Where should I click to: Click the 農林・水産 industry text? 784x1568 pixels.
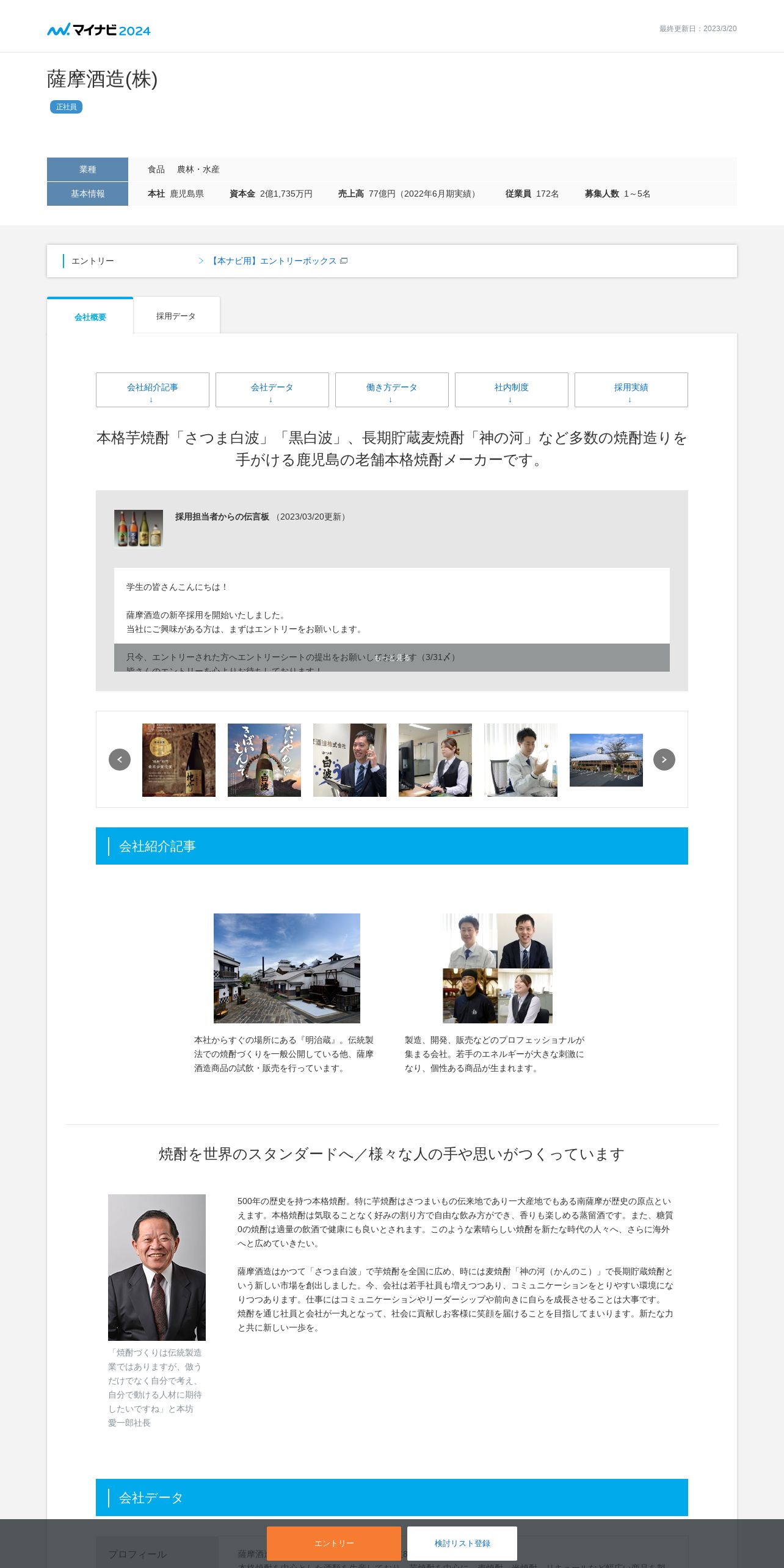[198, 169]
